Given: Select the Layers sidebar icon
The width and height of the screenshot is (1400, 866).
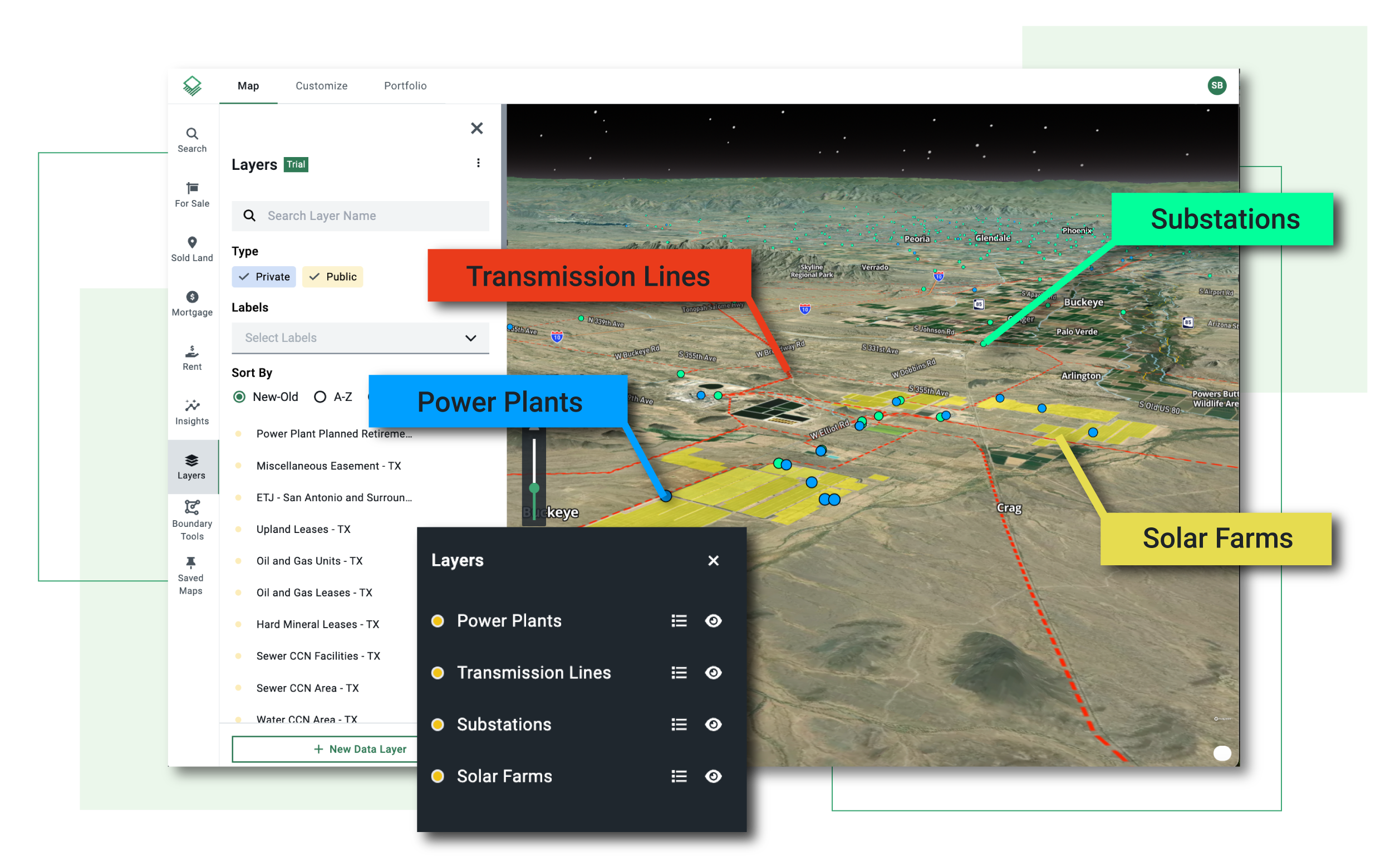Looking at the screenshot, I should [191, 460].
